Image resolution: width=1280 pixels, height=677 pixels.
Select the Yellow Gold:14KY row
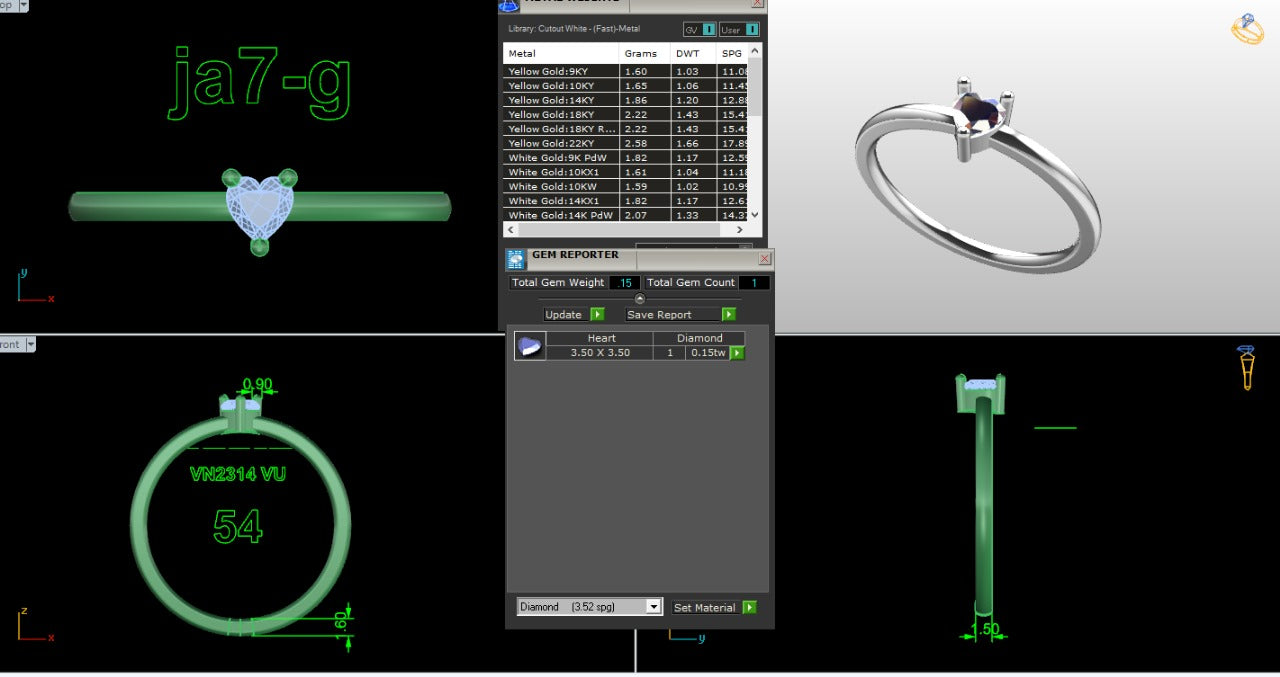(x=625, y=100)
